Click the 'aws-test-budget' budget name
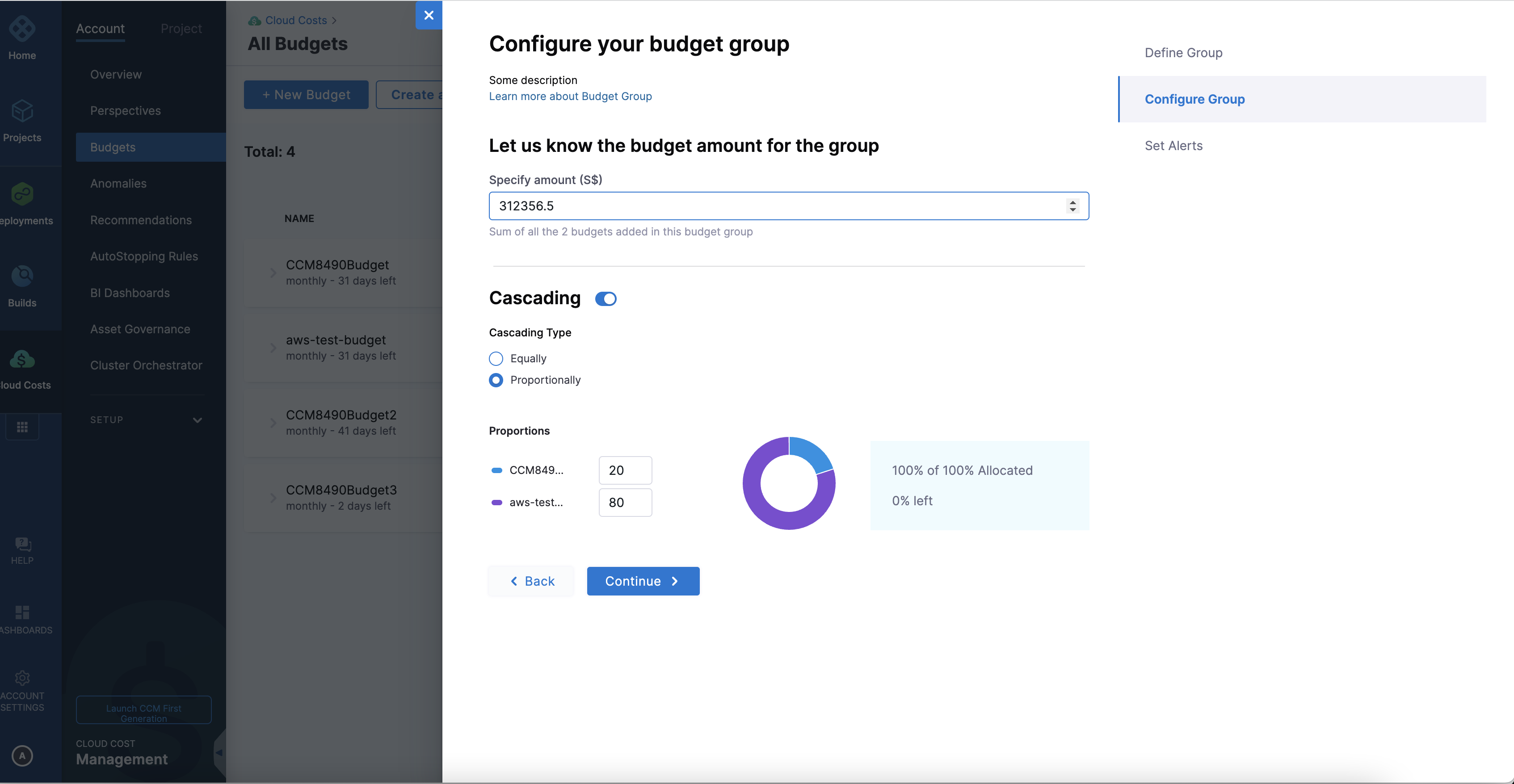This screenshot has width=1514, height=784. coord(336,340)
